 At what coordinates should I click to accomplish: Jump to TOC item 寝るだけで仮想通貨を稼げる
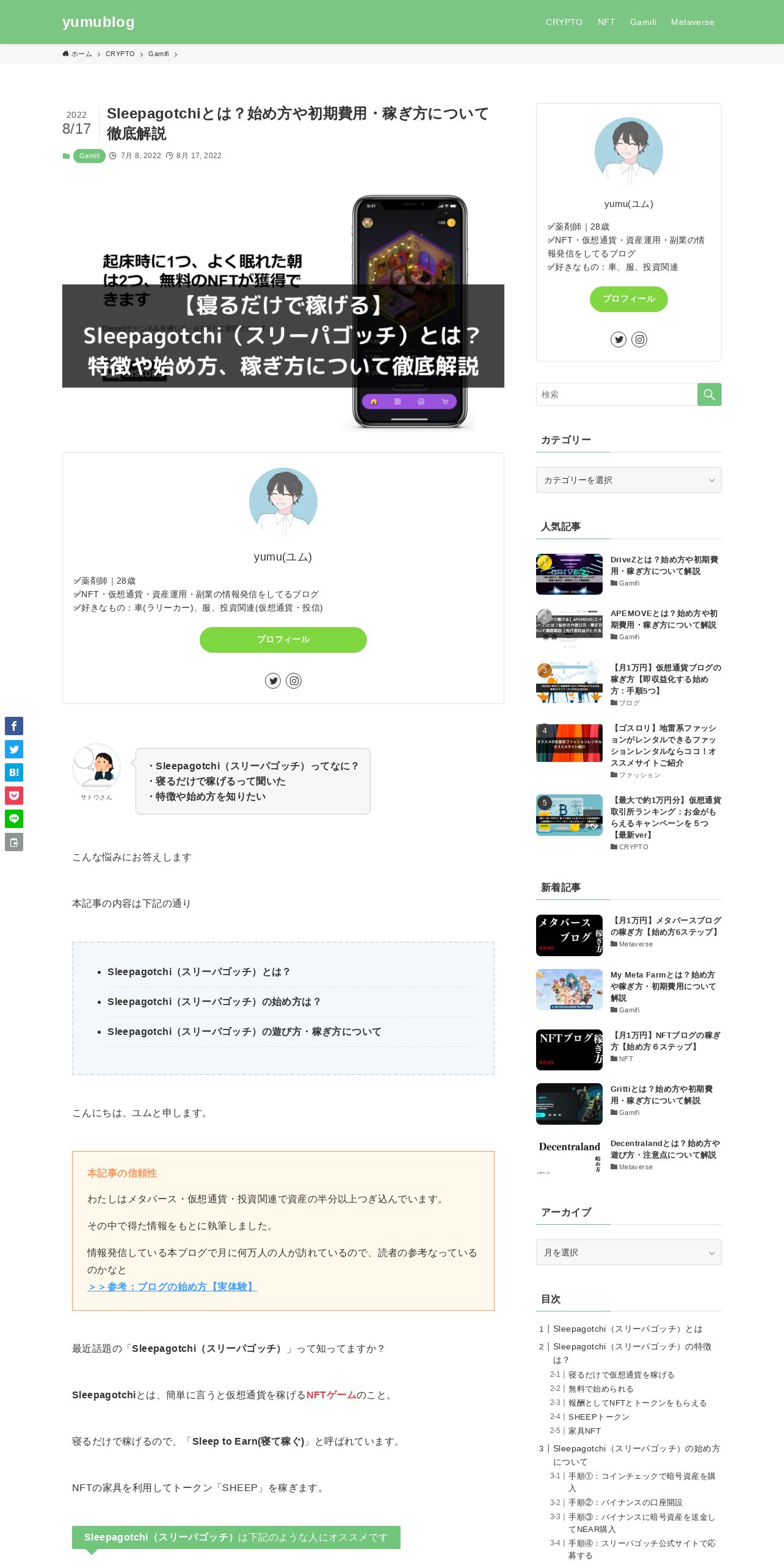coord(621,1374)
